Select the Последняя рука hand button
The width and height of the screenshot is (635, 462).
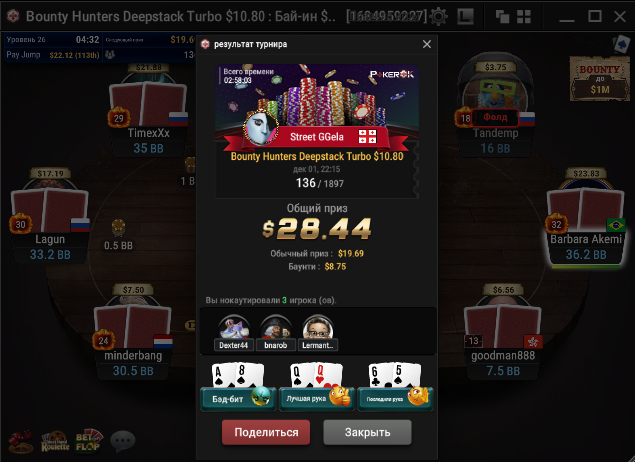pos(395,399)
